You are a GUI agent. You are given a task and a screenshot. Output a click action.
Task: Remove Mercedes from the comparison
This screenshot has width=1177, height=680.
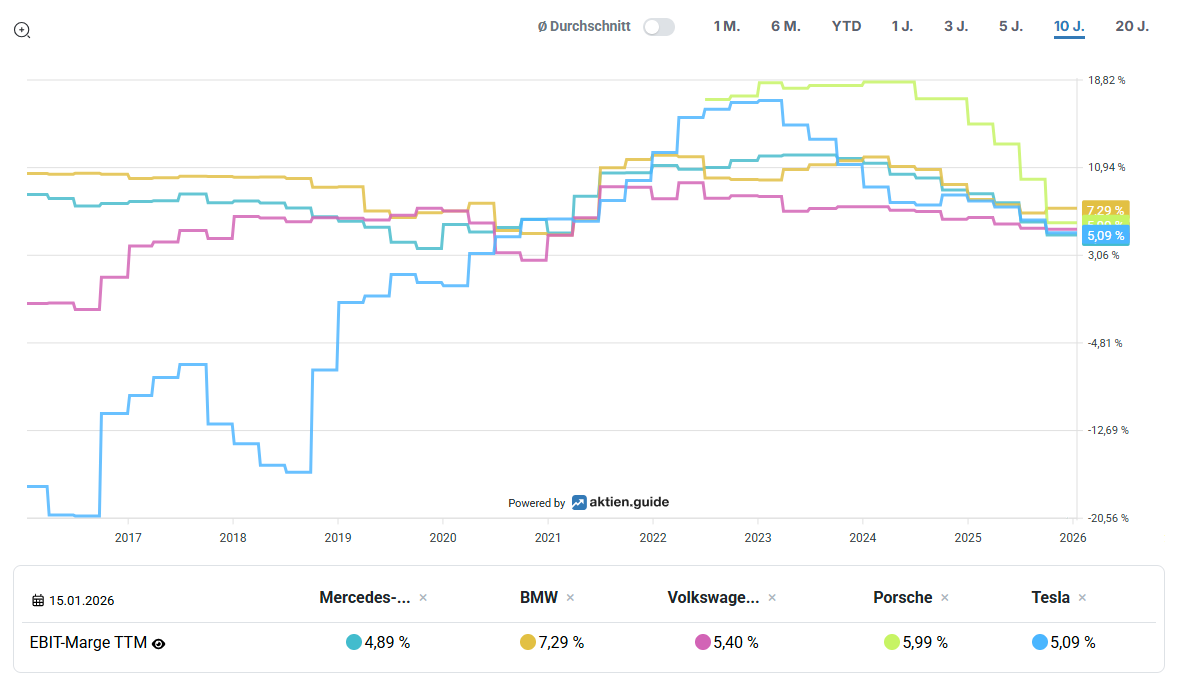(423, 597)
